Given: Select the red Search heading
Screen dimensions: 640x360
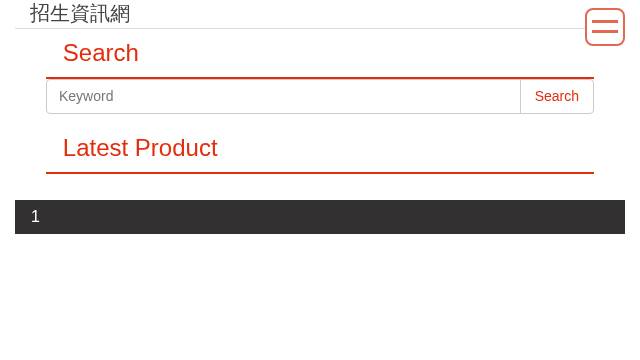Looking at the screenshot, I should pyautogui.click(x=101, y=53).
